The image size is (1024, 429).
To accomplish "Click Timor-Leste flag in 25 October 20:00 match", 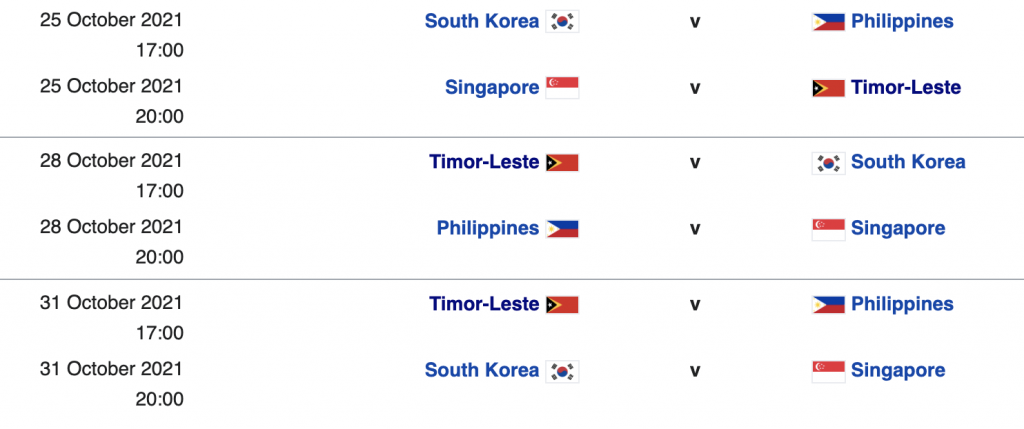I will pos(828,87).
